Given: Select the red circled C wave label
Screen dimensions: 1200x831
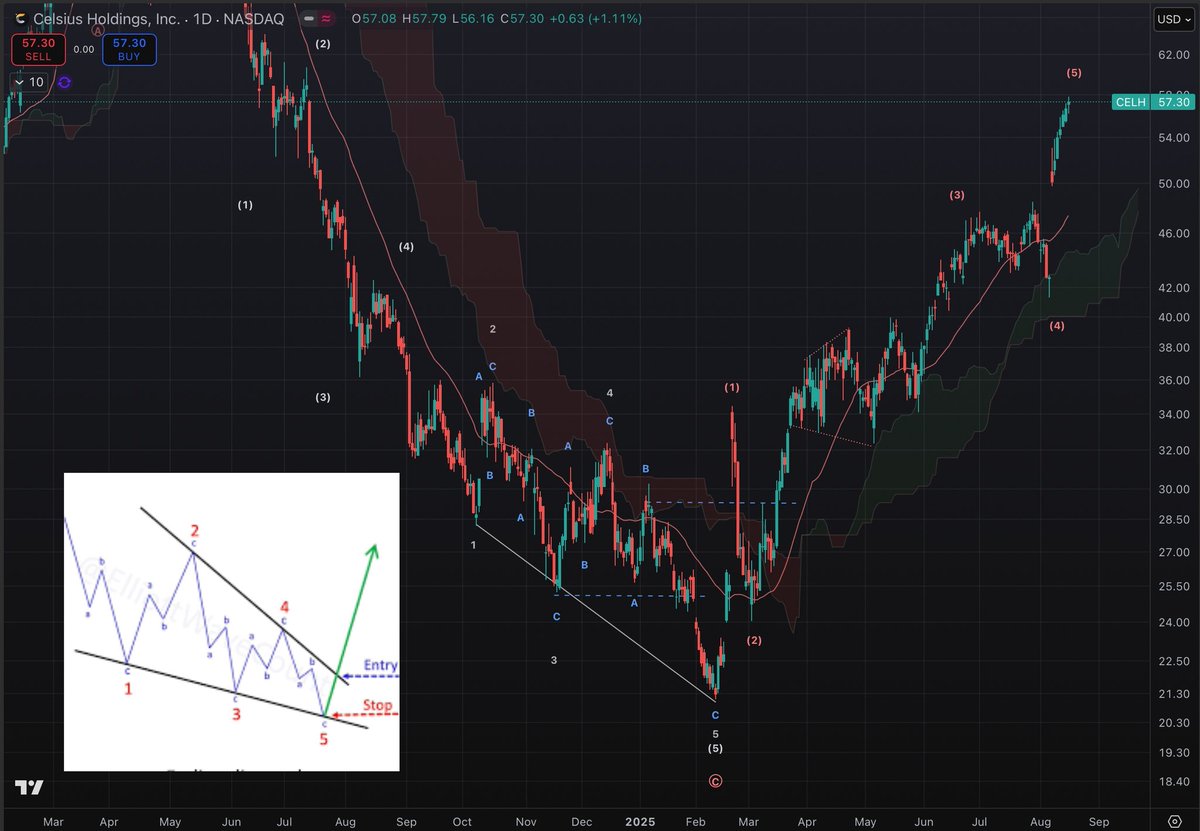Looking at the screenshot, I should pyautogui.click(x=715, y=781).
